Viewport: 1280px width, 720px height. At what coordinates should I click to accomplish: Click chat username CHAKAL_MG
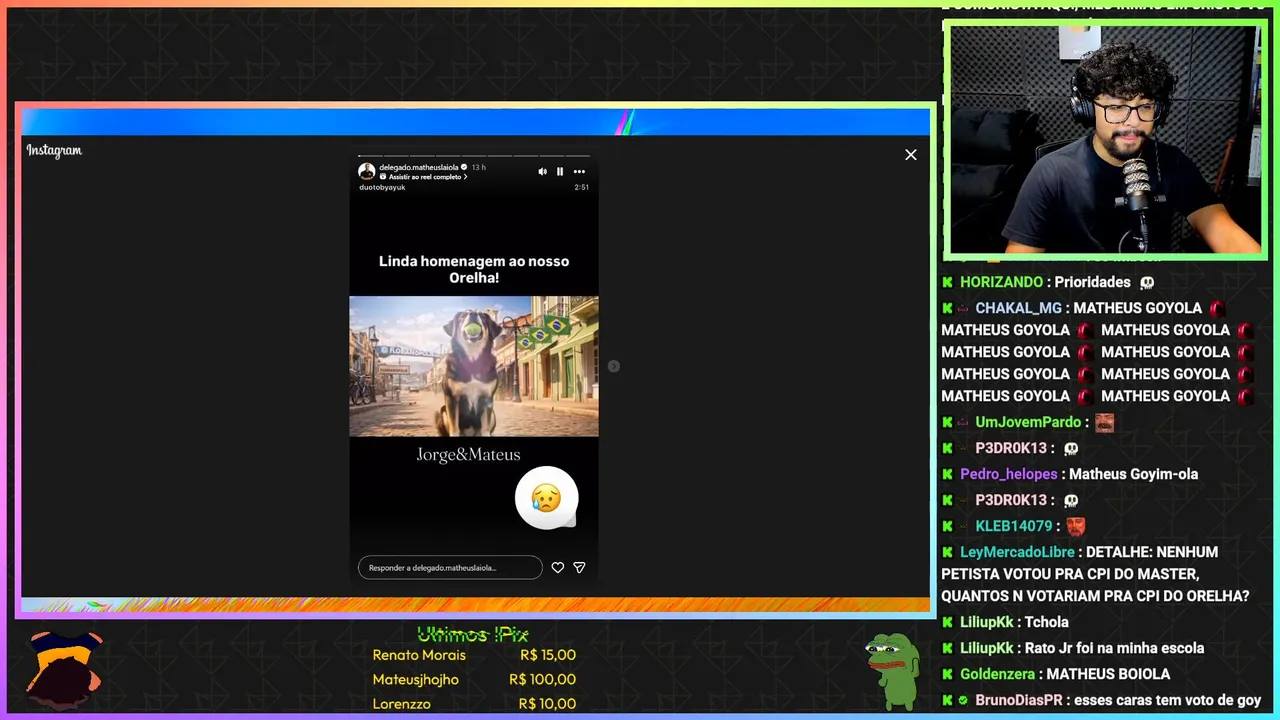pyautogui.click(x=1020, y=308)
